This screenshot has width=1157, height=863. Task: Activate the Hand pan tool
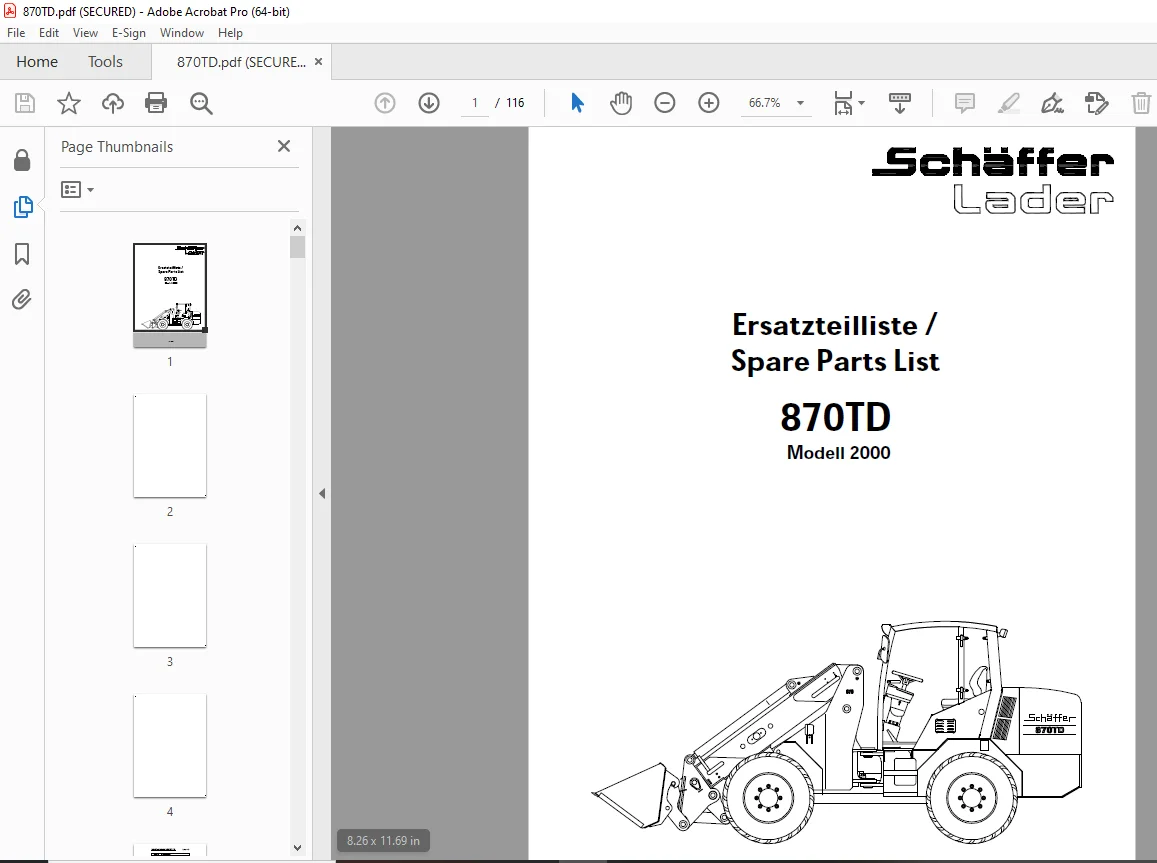[x=621, y=103]
